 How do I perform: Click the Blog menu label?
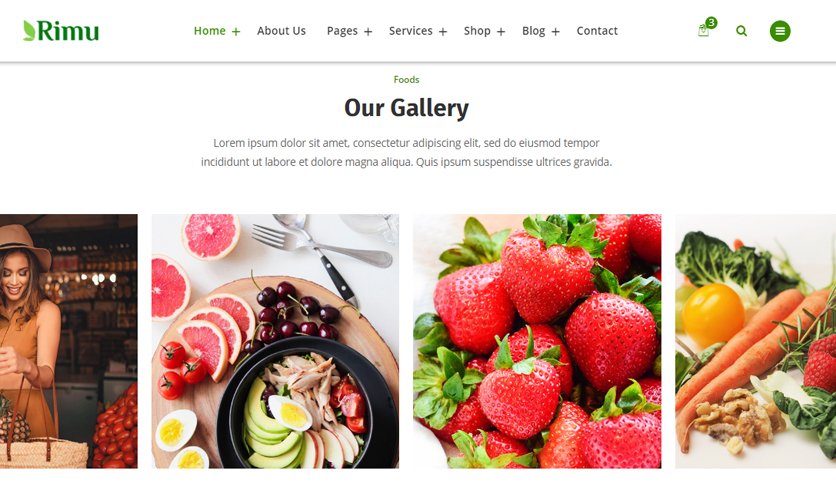coord(533,31)
